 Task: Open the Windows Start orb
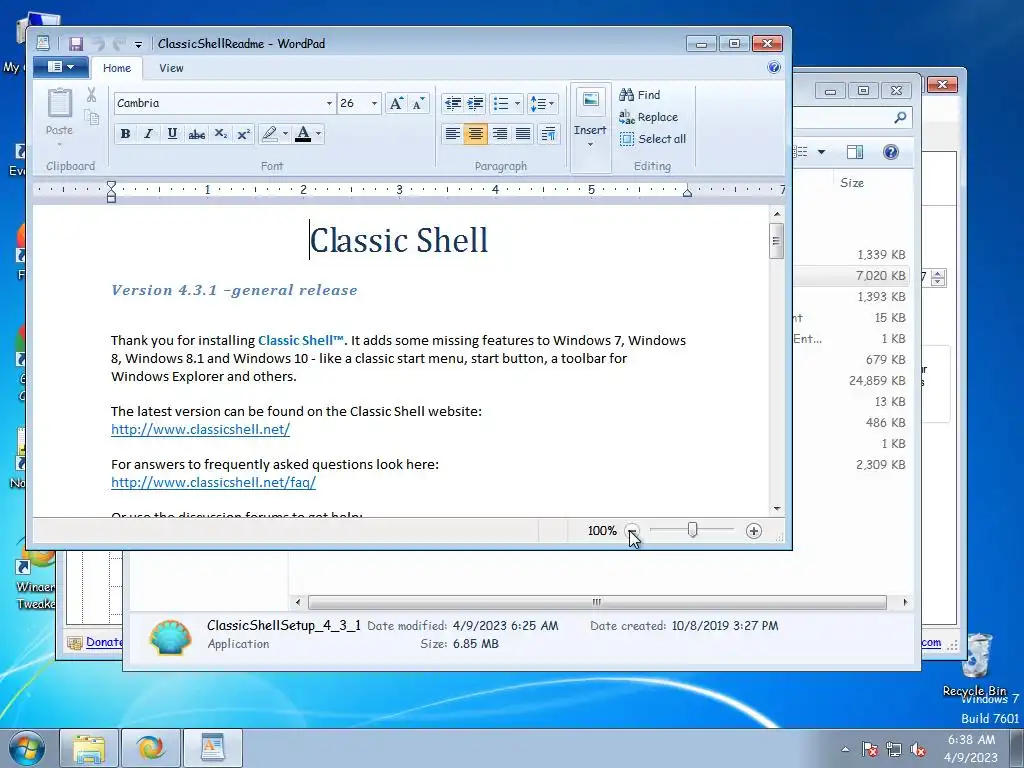[26, 748]
